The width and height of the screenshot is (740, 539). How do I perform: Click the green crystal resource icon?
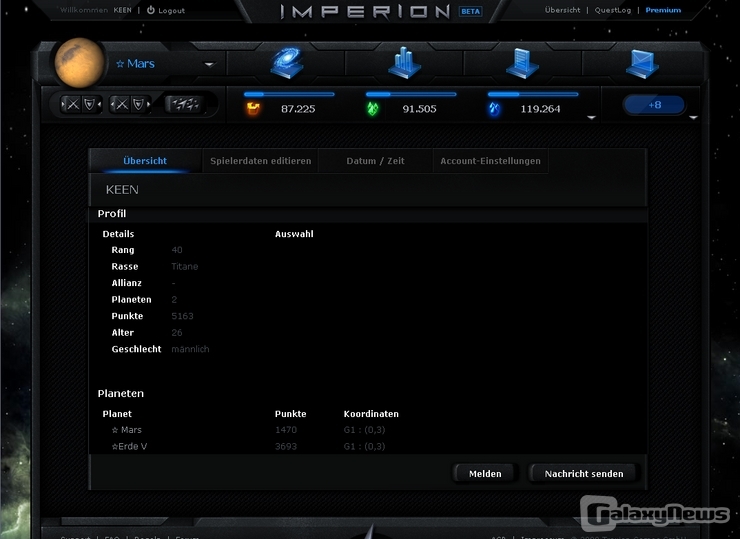tap(374, 108)
